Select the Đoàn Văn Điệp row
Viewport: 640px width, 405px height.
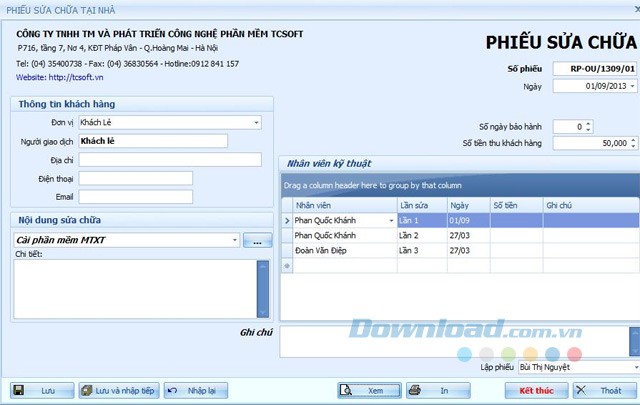(x=340, y=251)
